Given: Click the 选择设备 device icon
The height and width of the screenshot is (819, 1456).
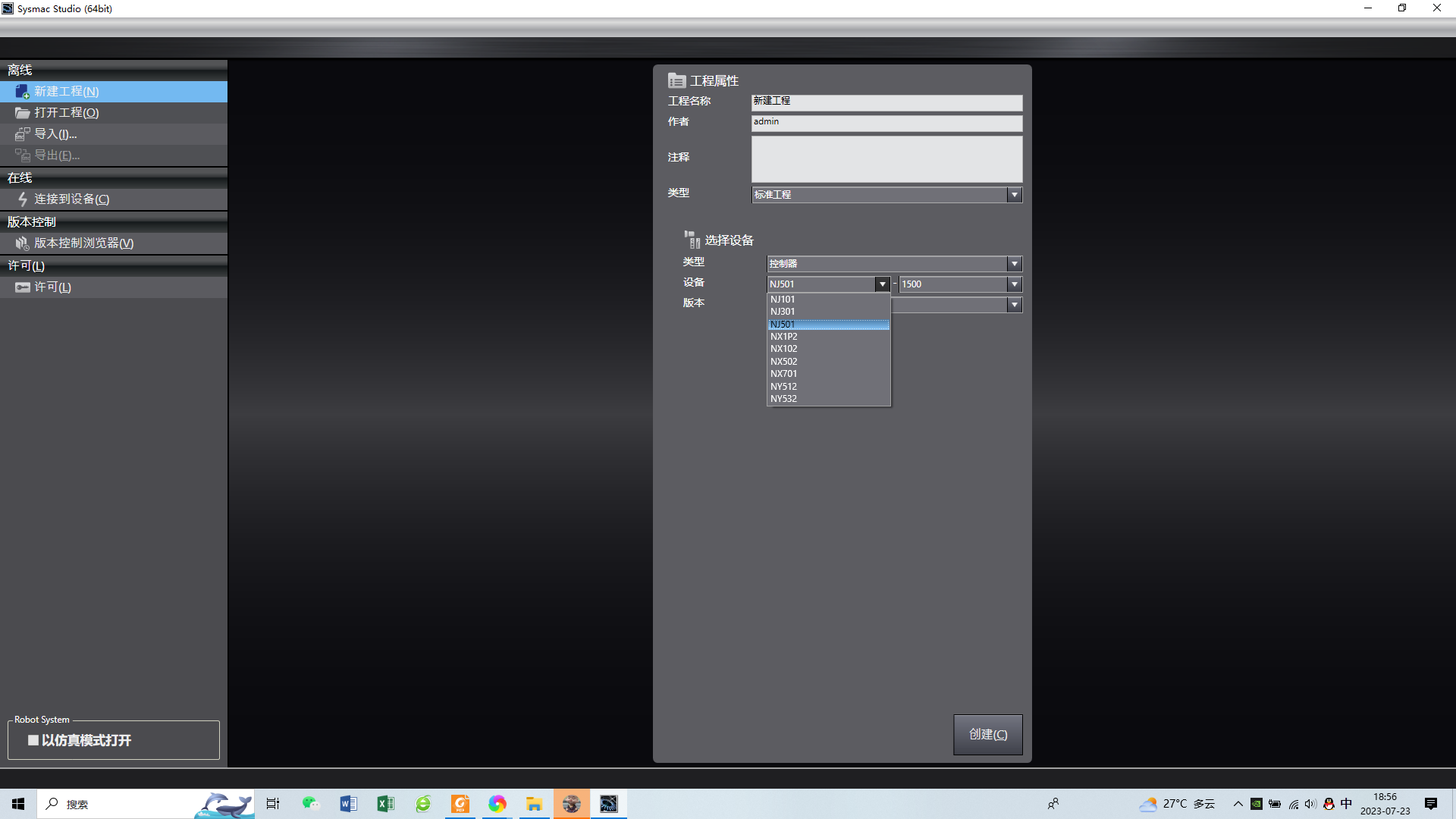Looking at the screenshot, I should 692,240.
